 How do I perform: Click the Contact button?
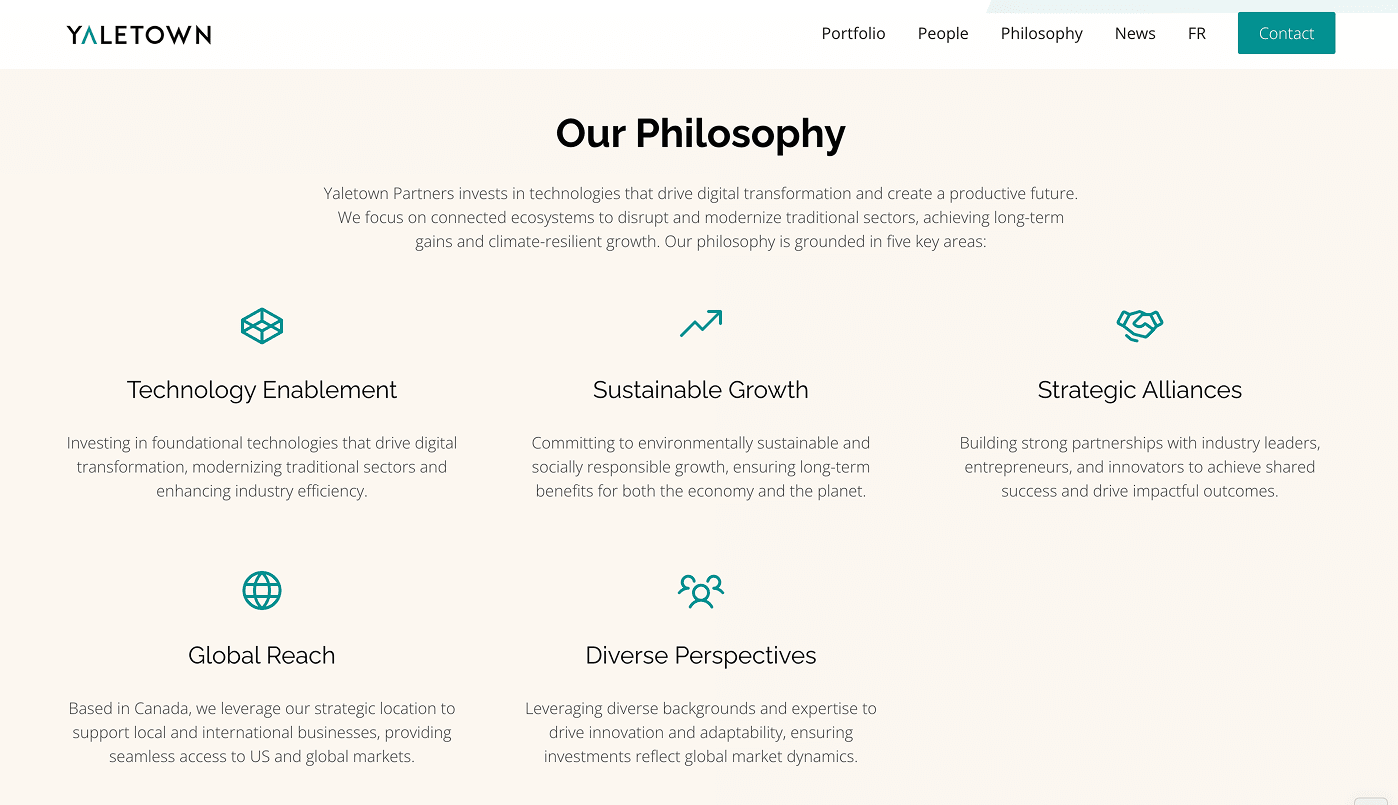click(1286, 33)
